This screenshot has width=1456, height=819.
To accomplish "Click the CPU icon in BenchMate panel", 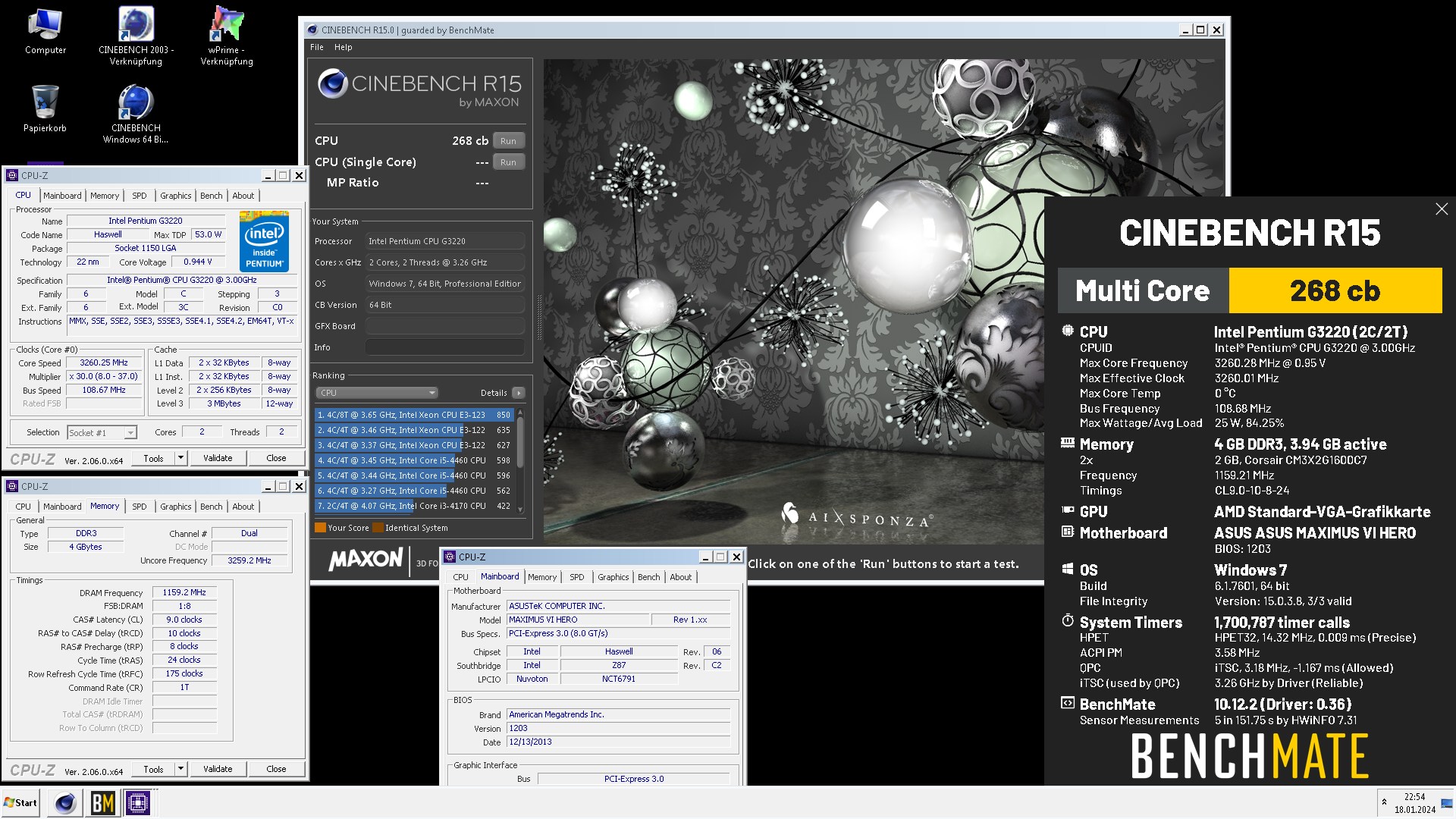I will coord(1068,331).
